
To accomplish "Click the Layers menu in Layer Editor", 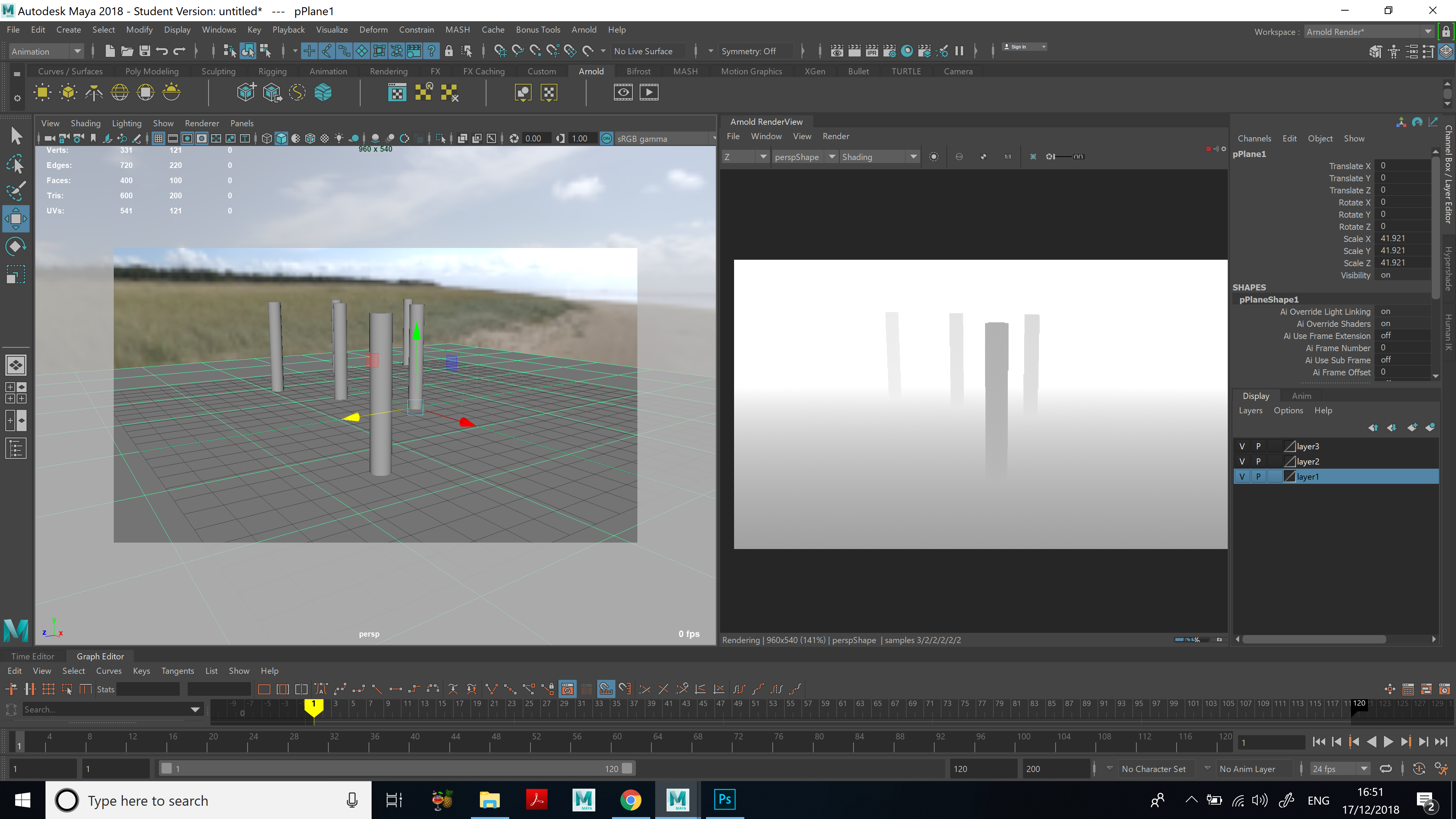I will pyautogui.click(x=1250, y=410).
